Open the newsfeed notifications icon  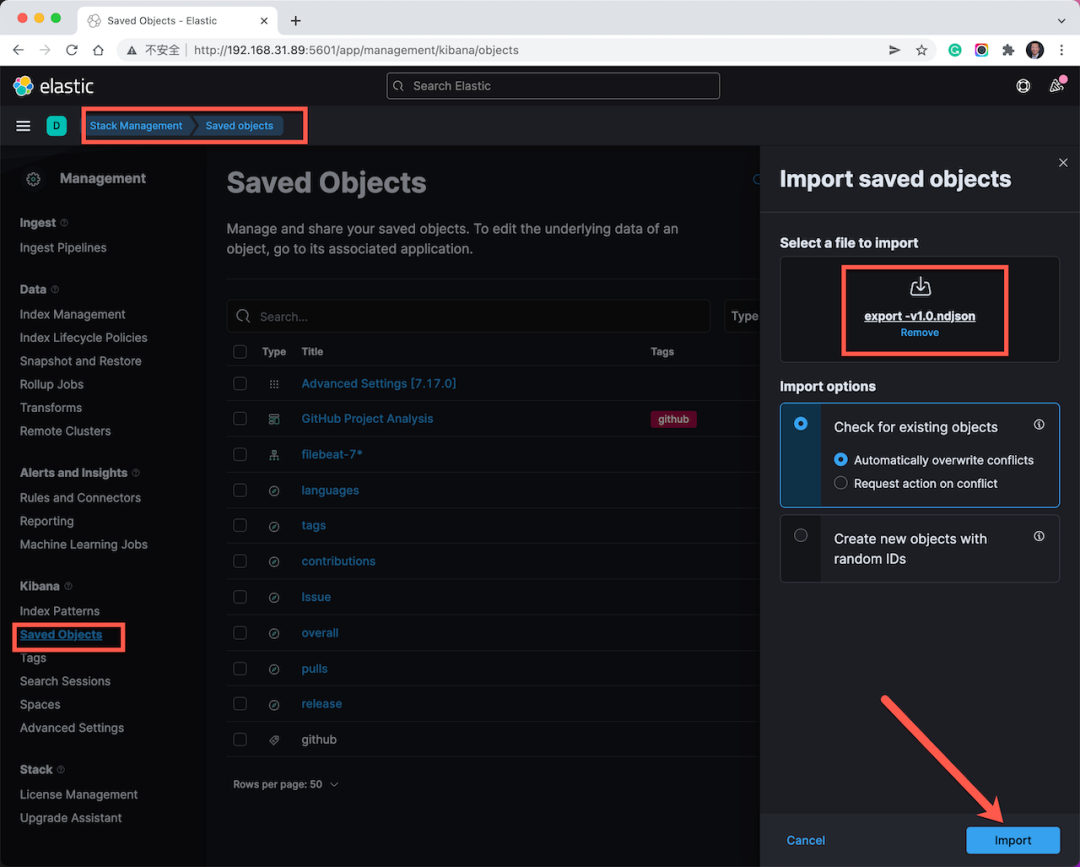tap(1056, 85)
